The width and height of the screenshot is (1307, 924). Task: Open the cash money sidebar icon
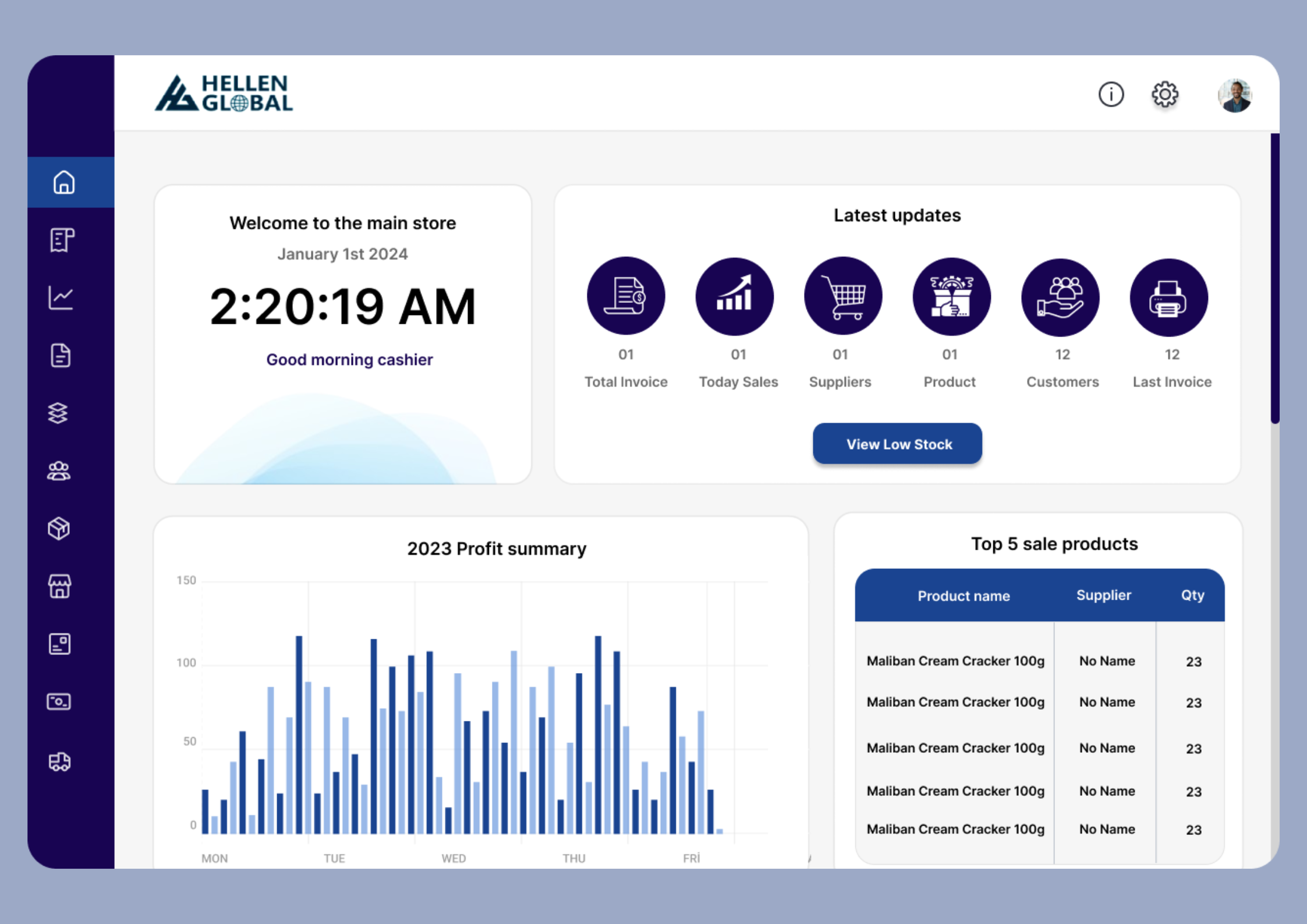(59, 702)
